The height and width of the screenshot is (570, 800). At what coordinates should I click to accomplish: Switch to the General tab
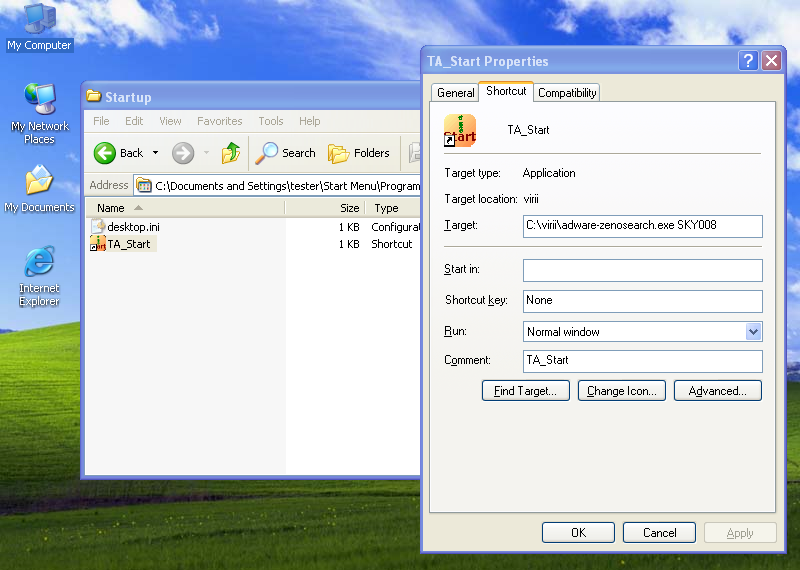pos(455,92)
